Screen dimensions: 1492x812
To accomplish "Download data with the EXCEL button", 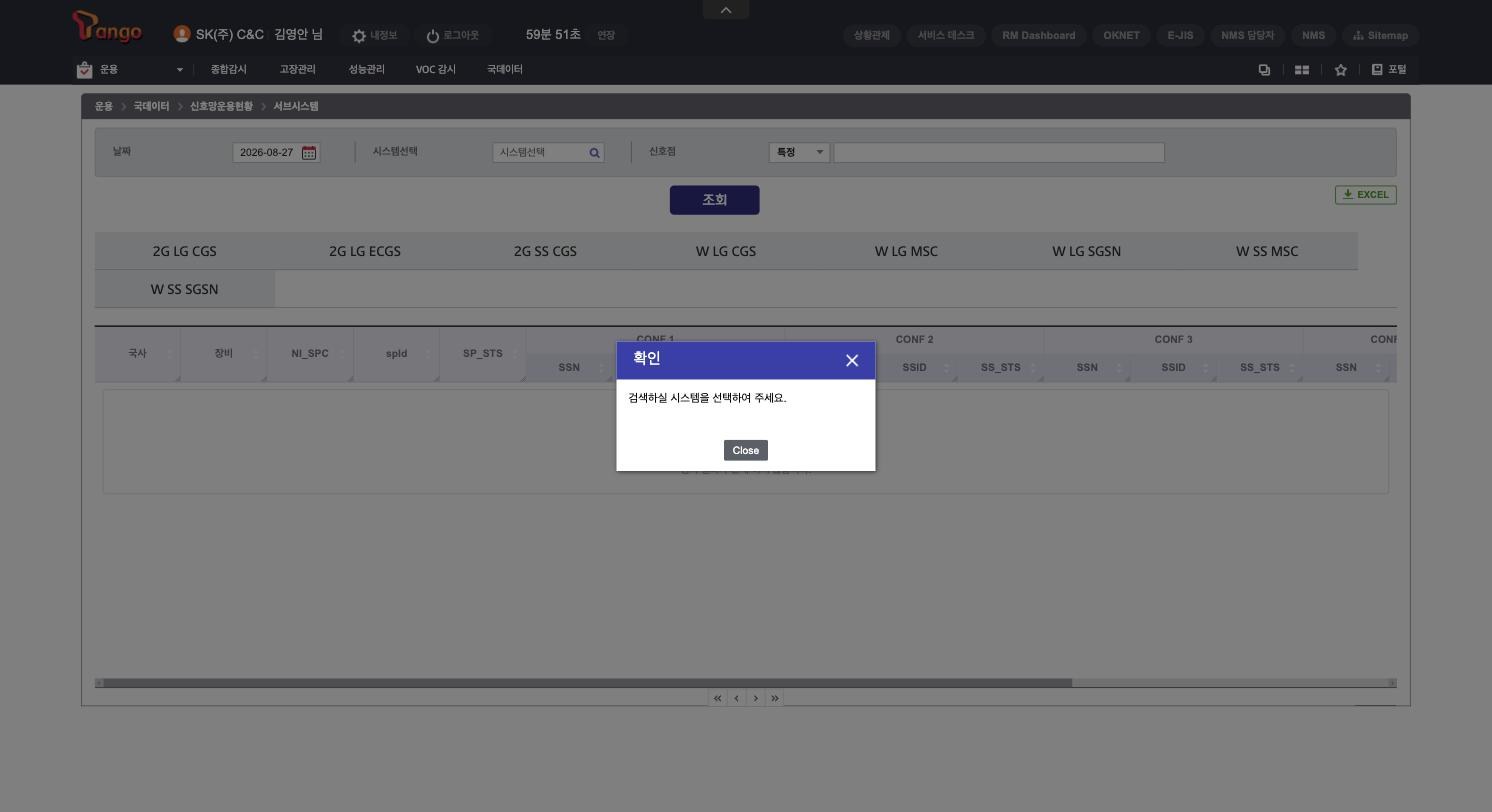I will pyautogui.click(x=1366, y=195).
